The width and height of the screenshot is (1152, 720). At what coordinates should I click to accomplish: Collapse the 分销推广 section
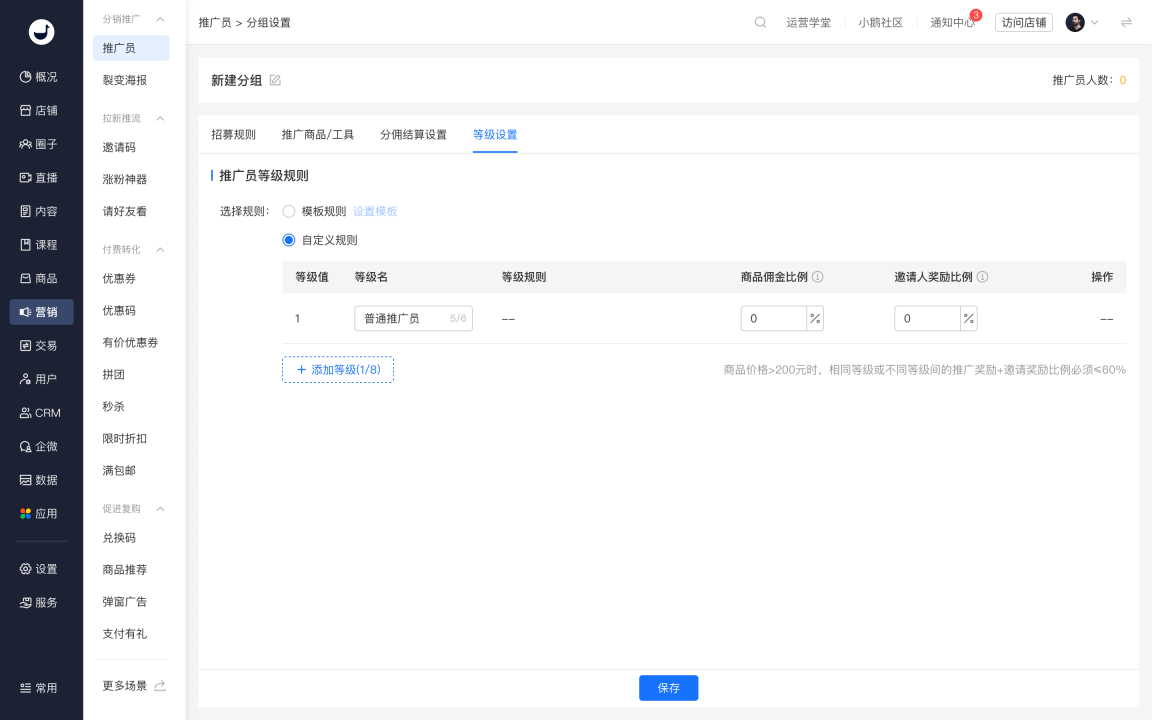click(160, 19)
